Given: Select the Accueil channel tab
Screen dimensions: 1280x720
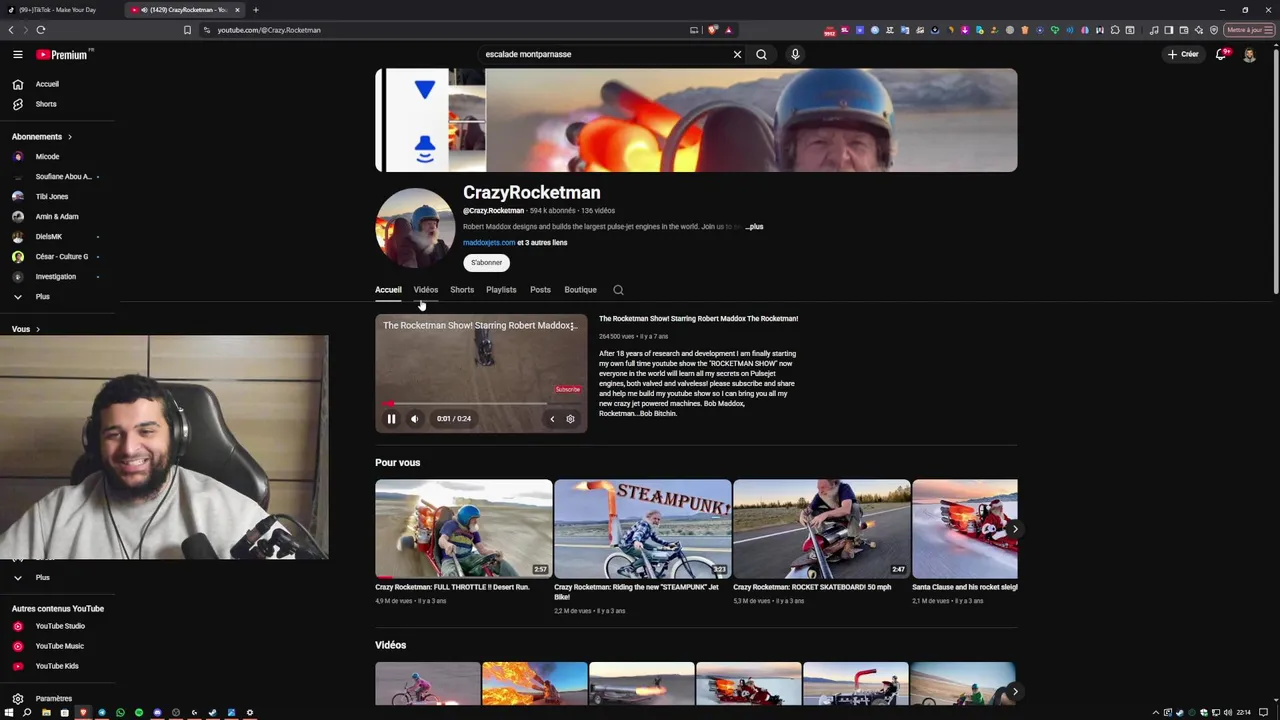Looking at the screenshot, I should [388, 290].
